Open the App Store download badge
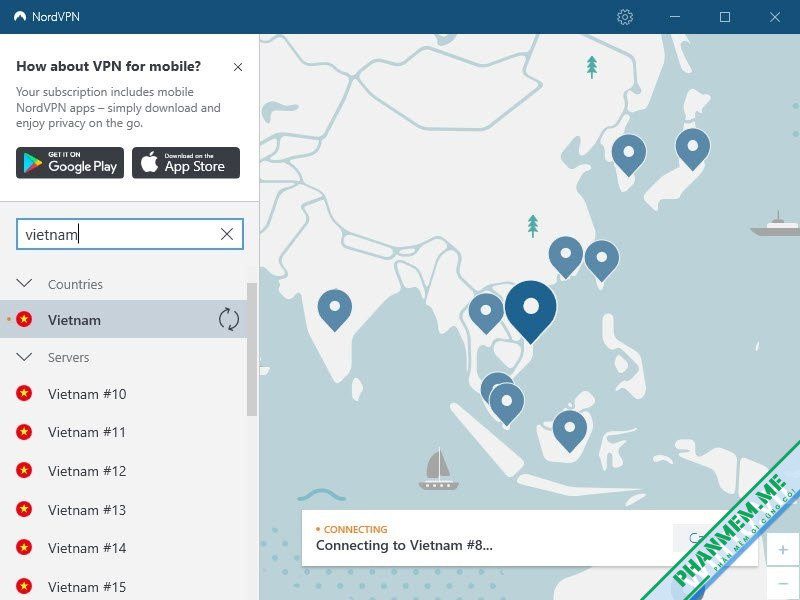This screenshot has height=600, width=800. (x=186, y=163)
